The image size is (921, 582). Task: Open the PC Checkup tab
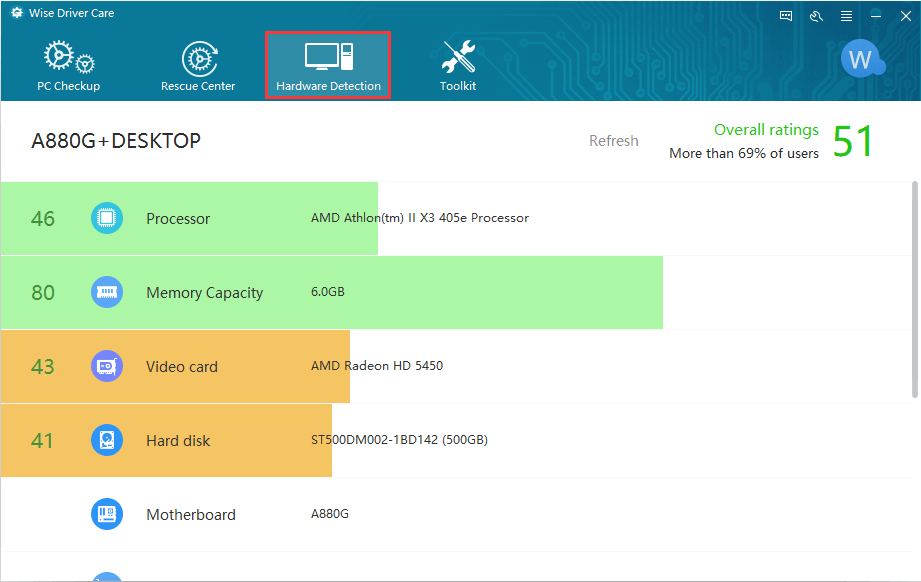point(69,66)
